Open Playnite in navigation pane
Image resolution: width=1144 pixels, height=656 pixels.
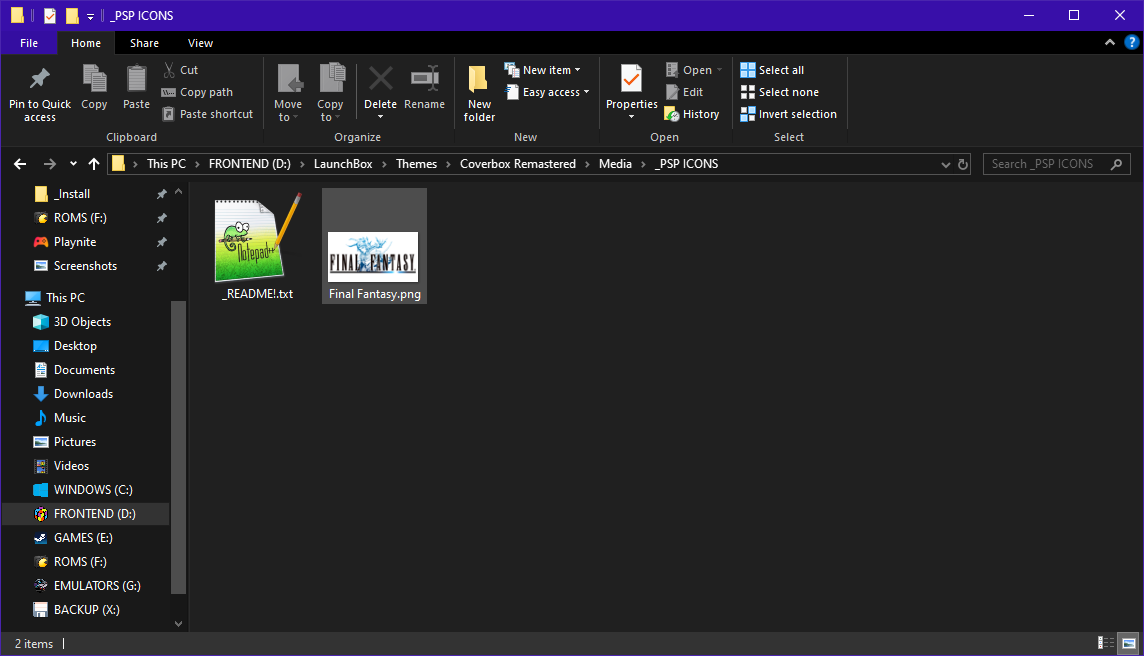[74, 242]
